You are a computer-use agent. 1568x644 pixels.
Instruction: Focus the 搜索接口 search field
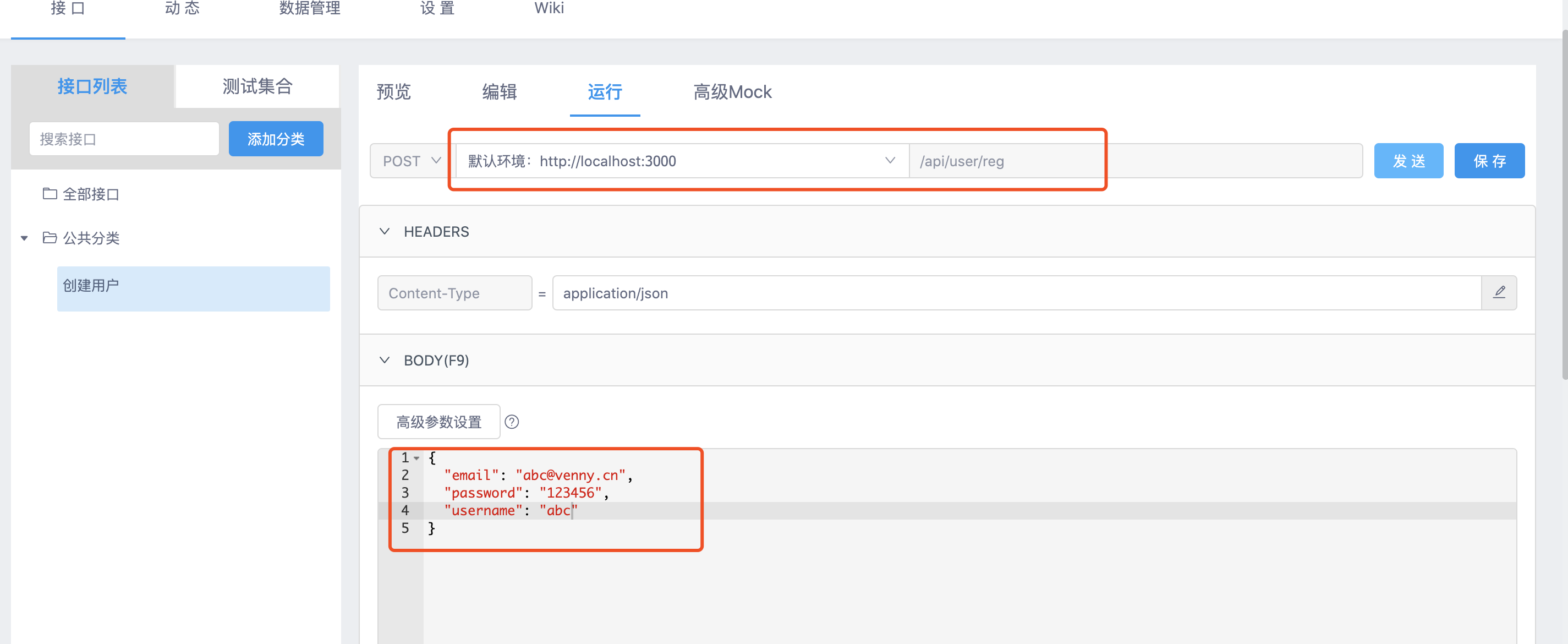pos(124,138)
